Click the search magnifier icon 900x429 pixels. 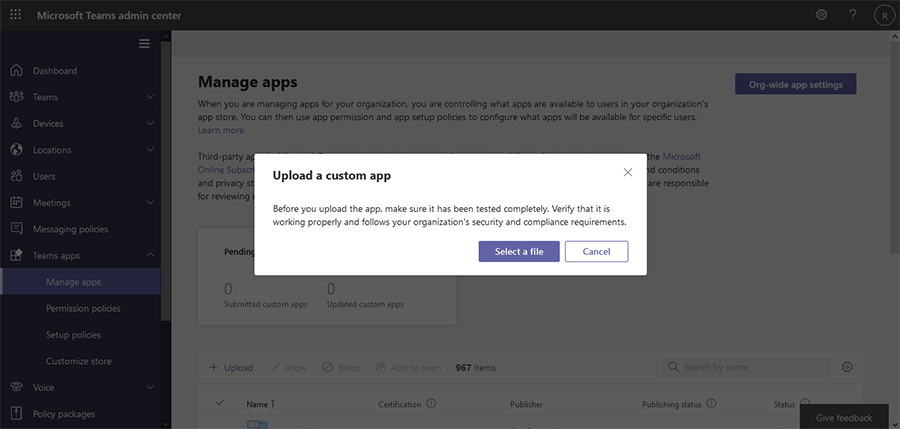674,367
